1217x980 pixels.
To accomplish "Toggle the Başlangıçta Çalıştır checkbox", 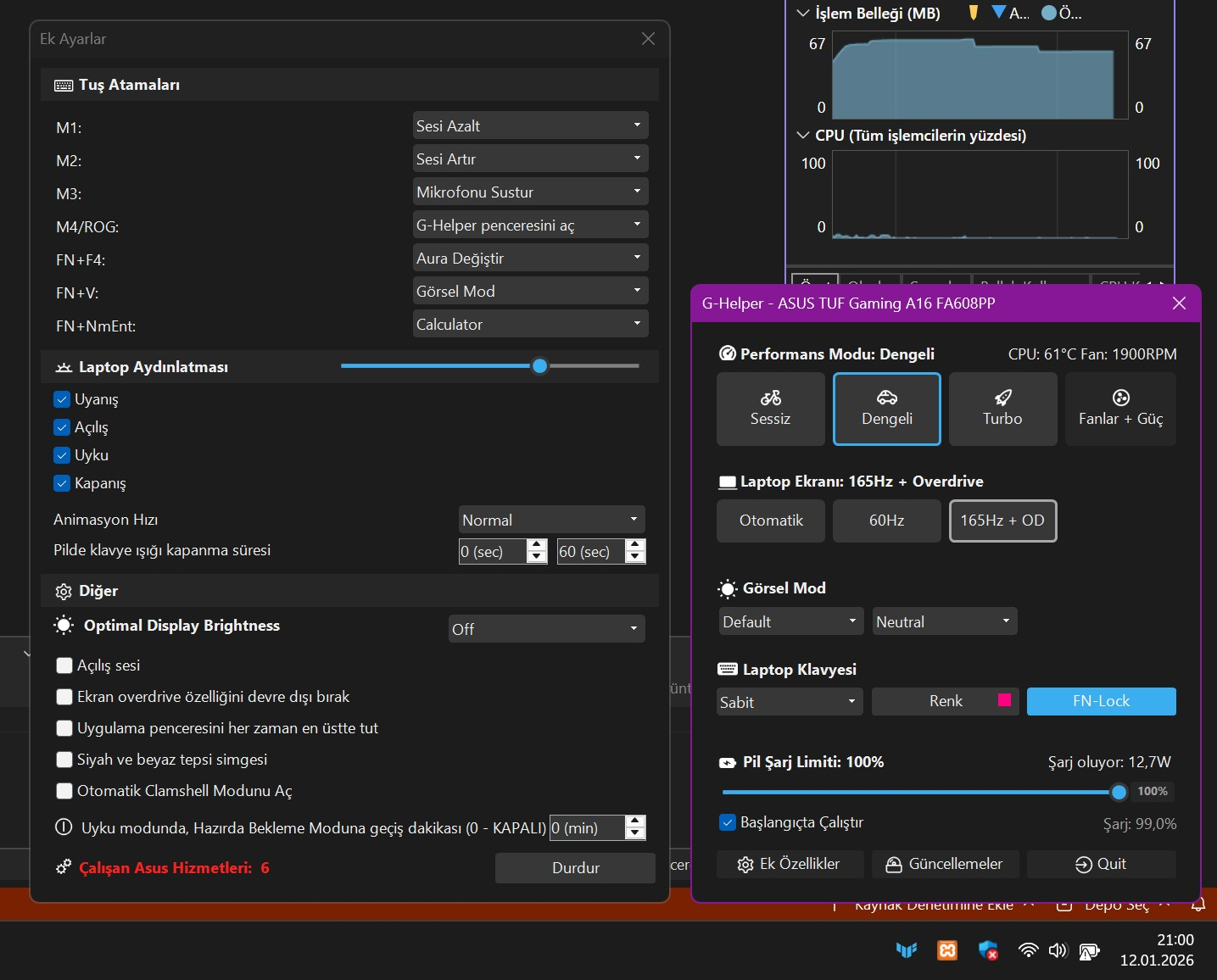I will tap(728, 822).
